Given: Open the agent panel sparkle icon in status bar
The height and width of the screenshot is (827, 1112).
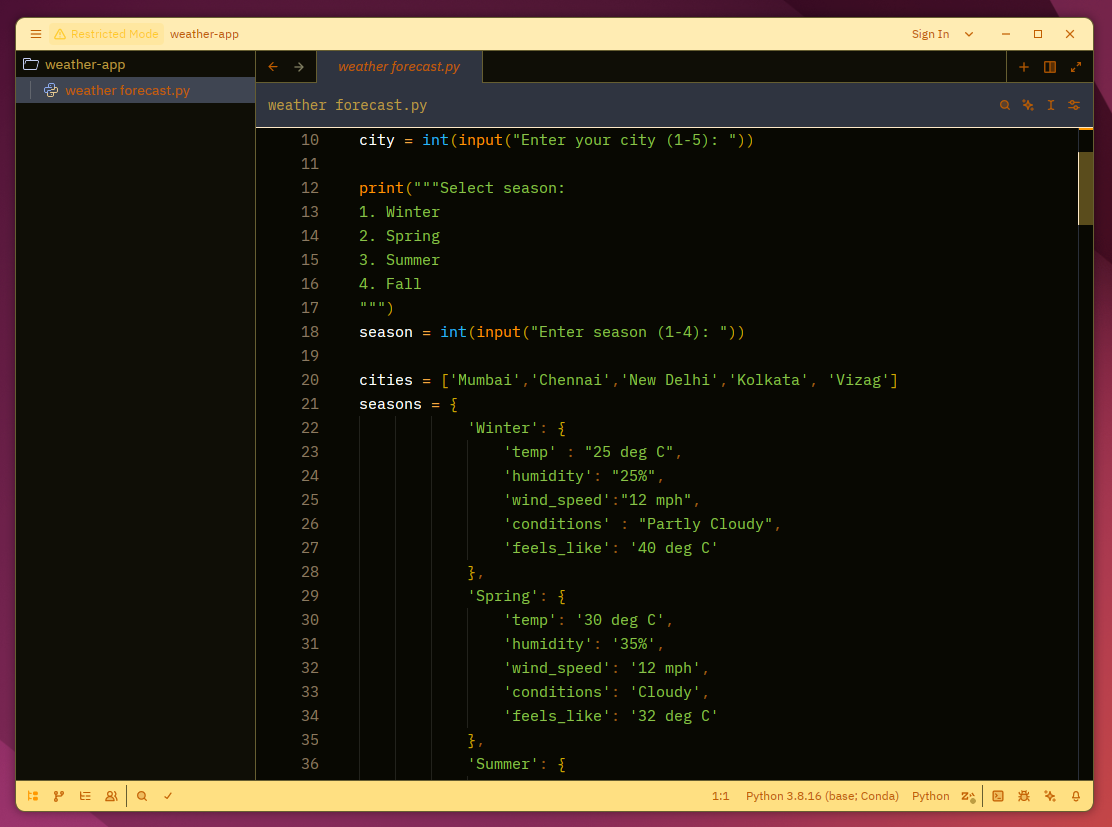Looking at the screenshot, I should [1050, 796].
